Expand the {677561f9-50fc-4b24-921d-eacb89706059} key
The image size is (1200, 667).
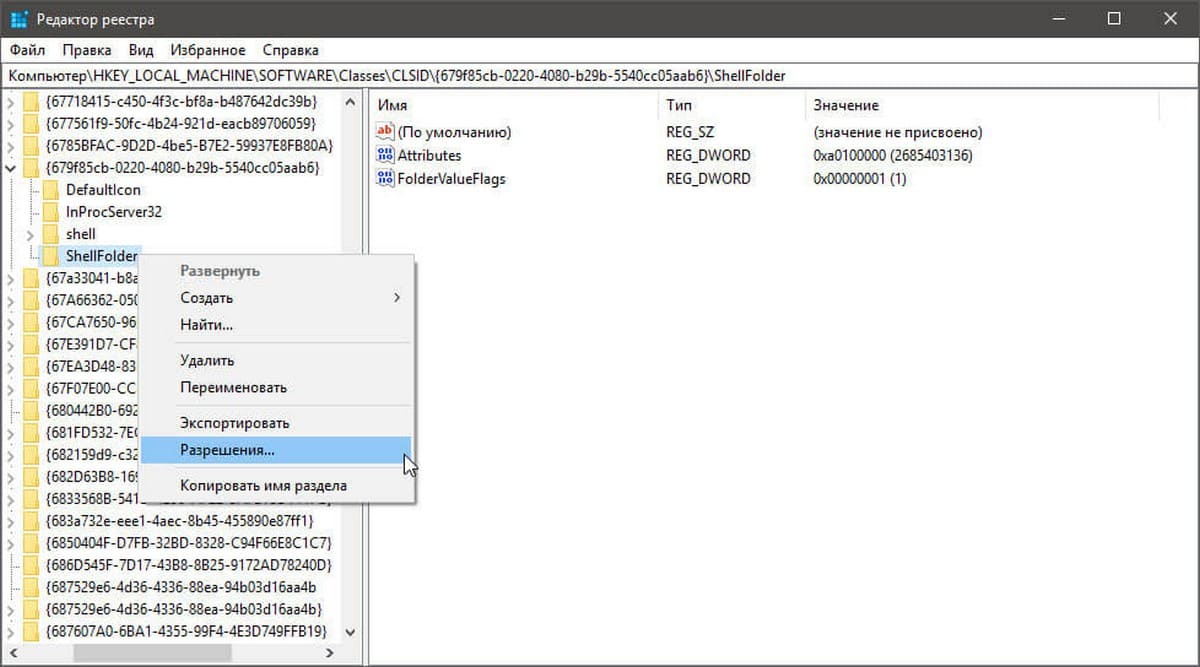[x=12, y=124]
